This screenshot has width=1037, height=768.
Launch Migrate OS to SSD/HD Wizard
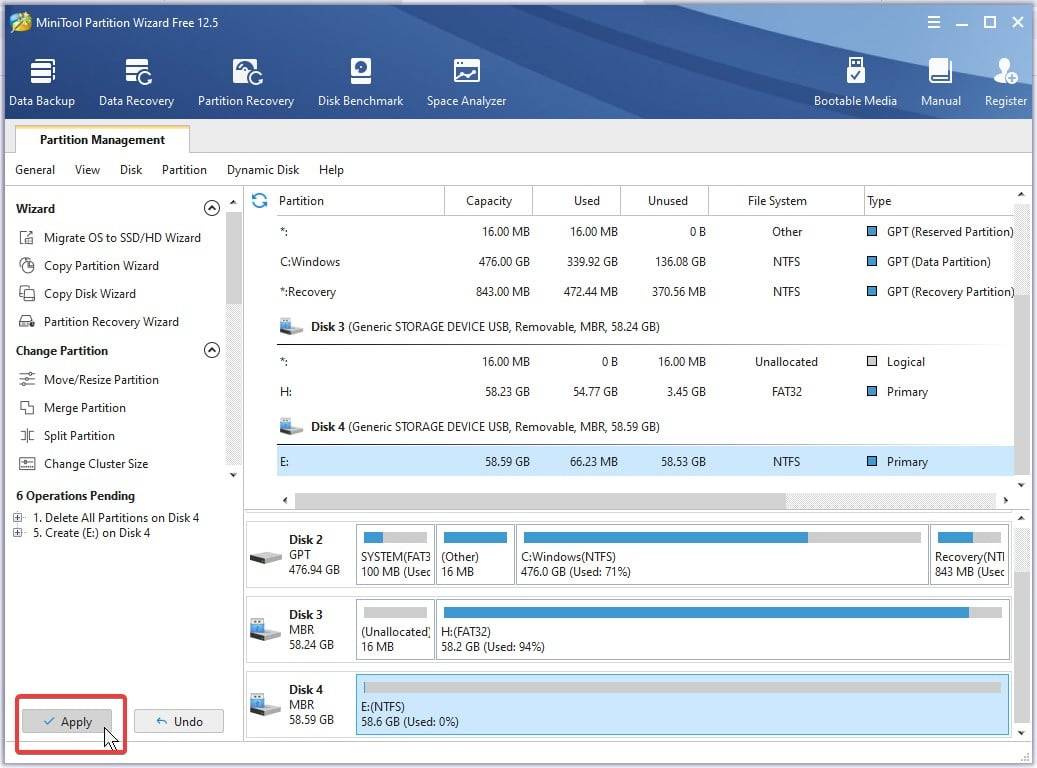tap(121, 238)
